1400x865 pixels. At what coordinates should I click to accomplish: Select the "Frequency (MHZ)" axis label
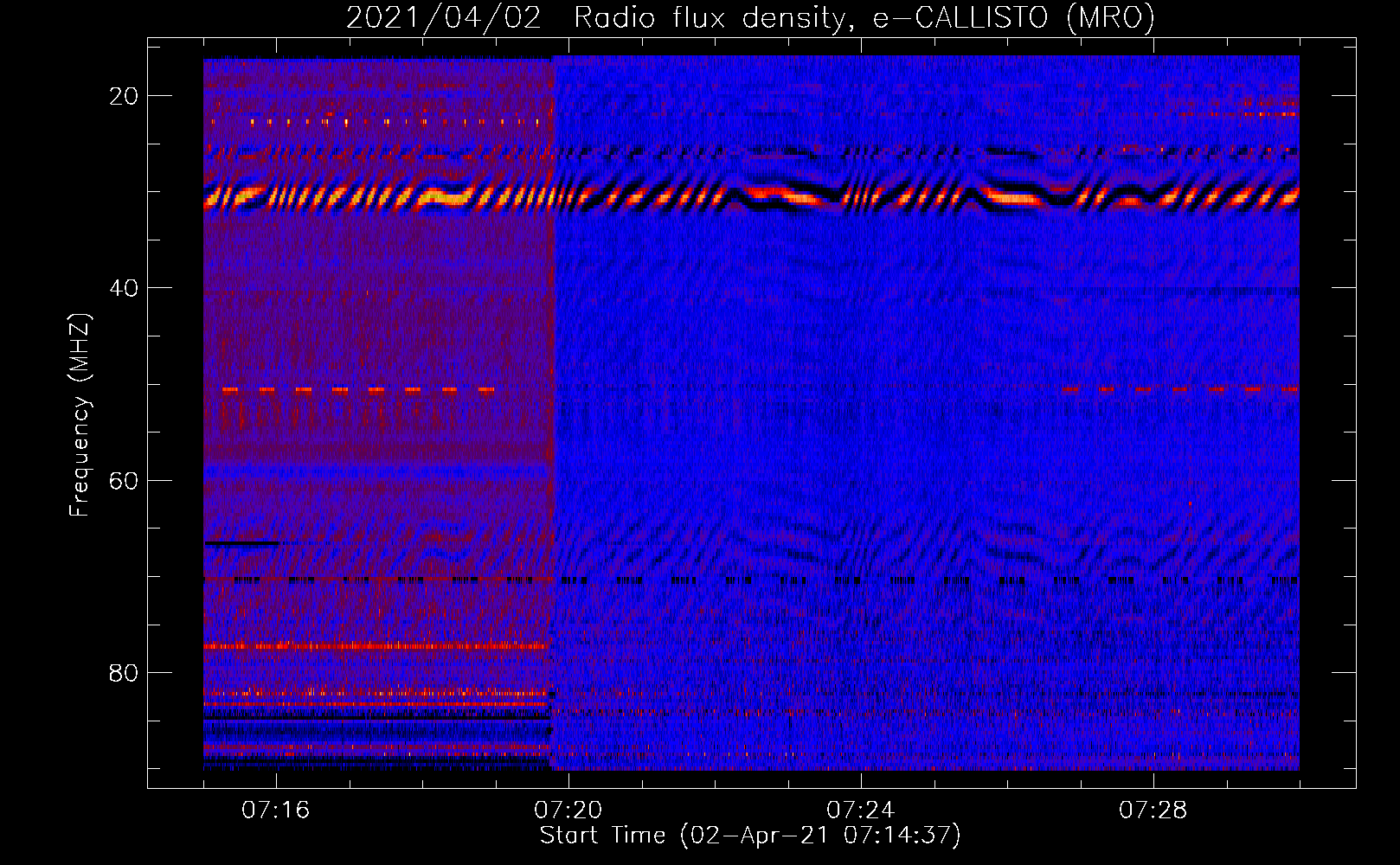[x=80, y=415]
